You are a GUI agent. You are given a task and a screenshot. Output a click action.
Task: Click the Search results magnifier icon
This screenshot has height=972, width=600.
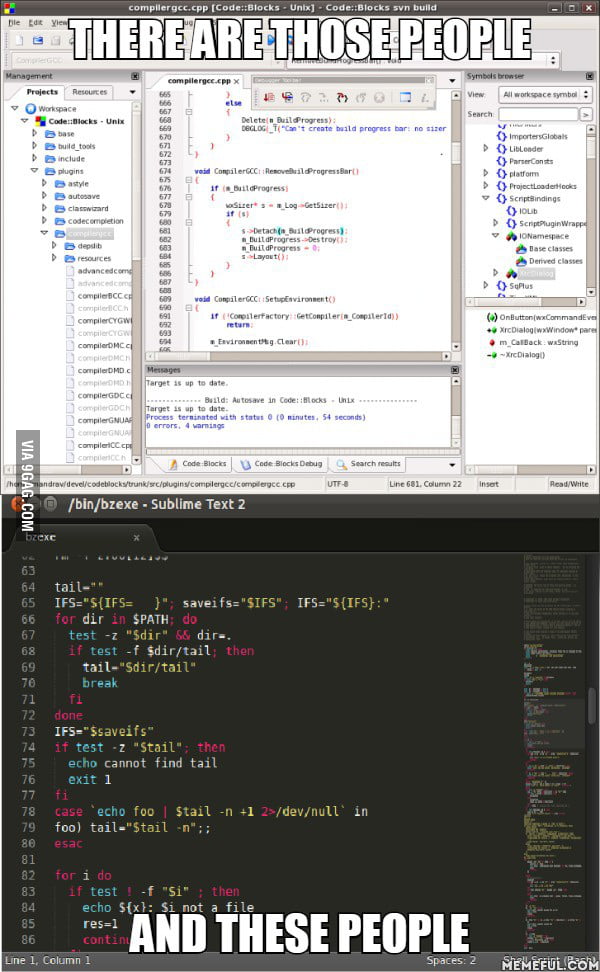pyautogui.click(x=341, y=464)
